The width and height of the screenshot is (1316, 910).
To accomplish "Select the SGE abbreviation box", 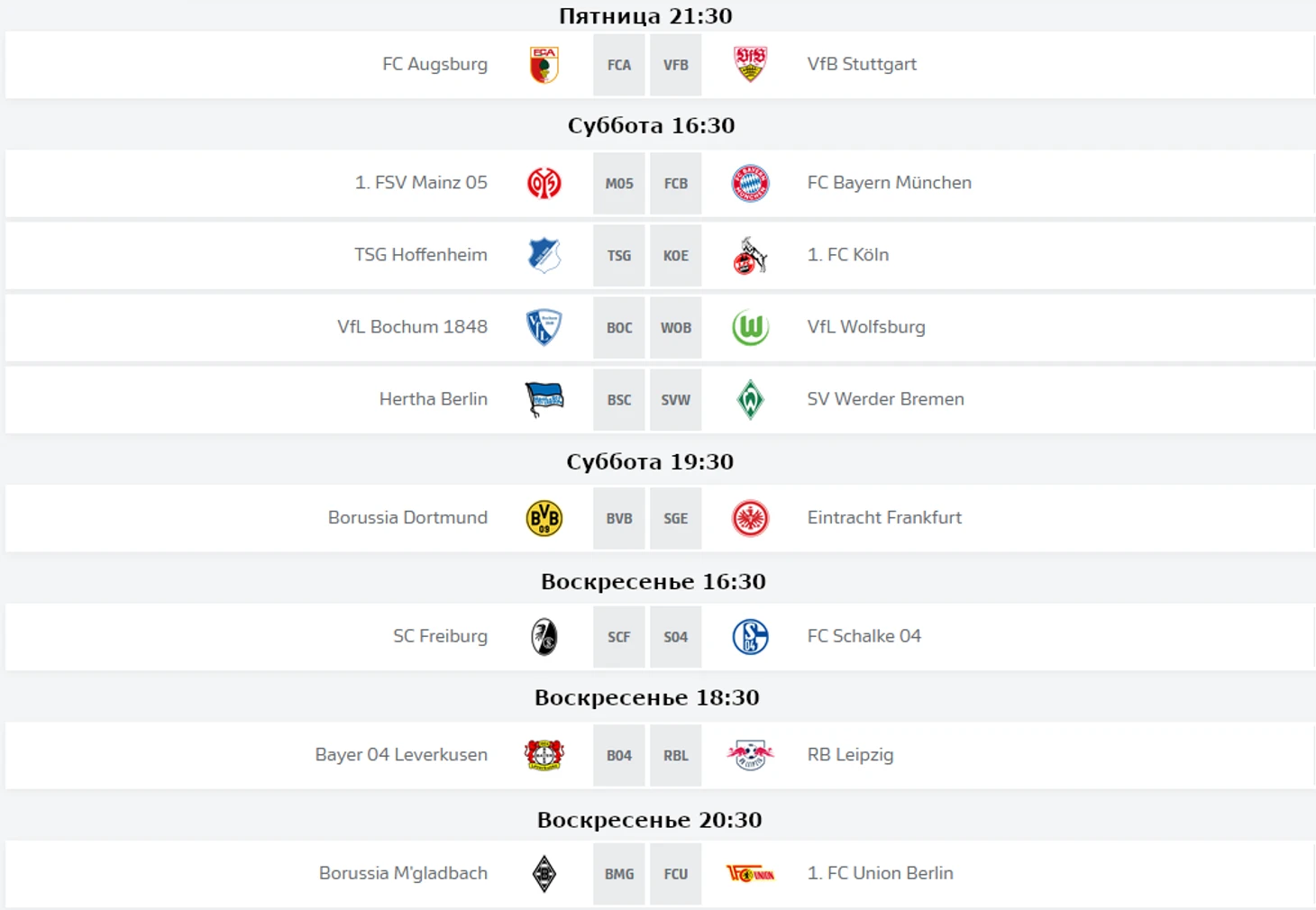I will tap(676, 518).
